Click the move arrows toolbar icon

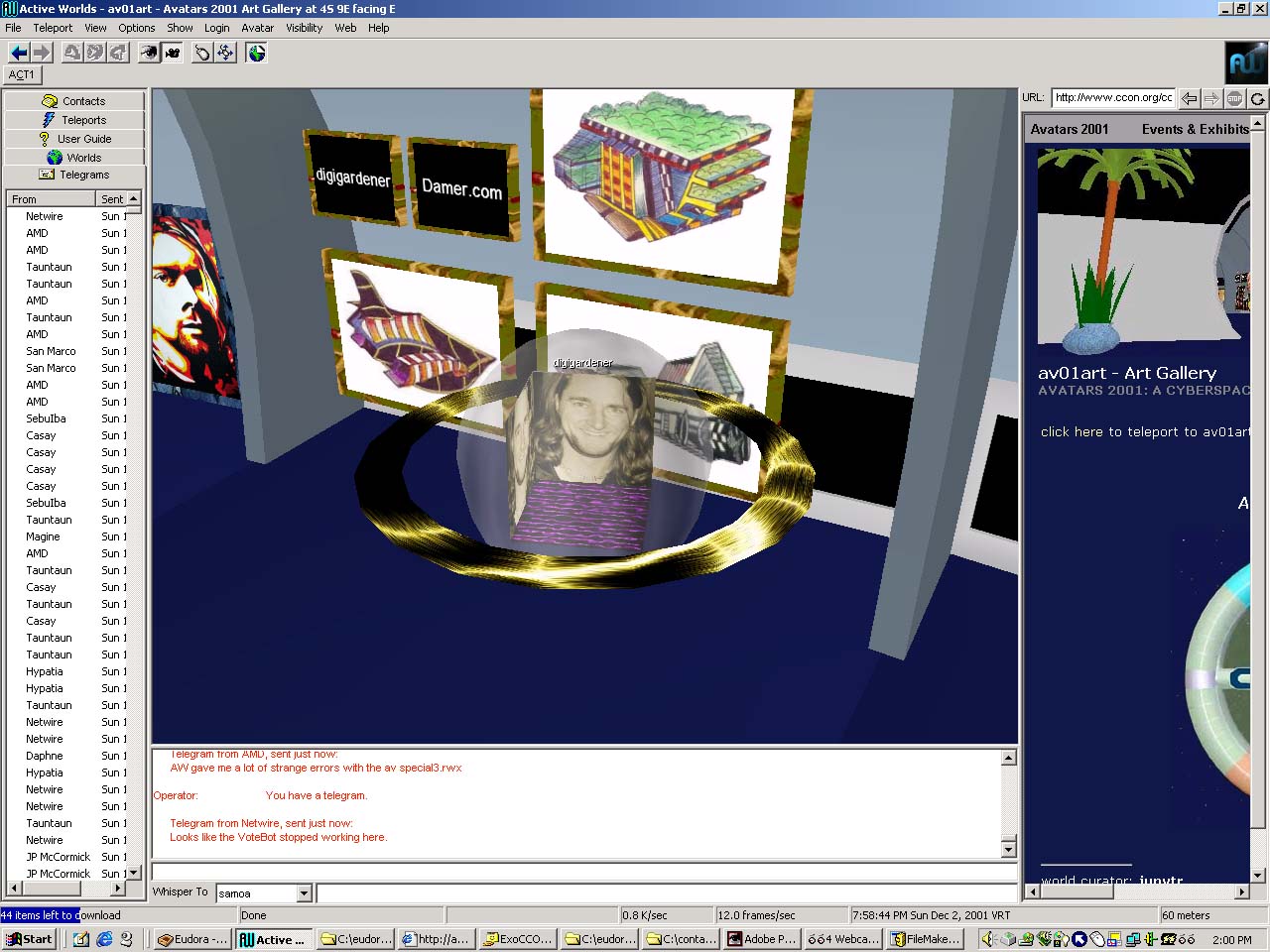tap(226, 53)
